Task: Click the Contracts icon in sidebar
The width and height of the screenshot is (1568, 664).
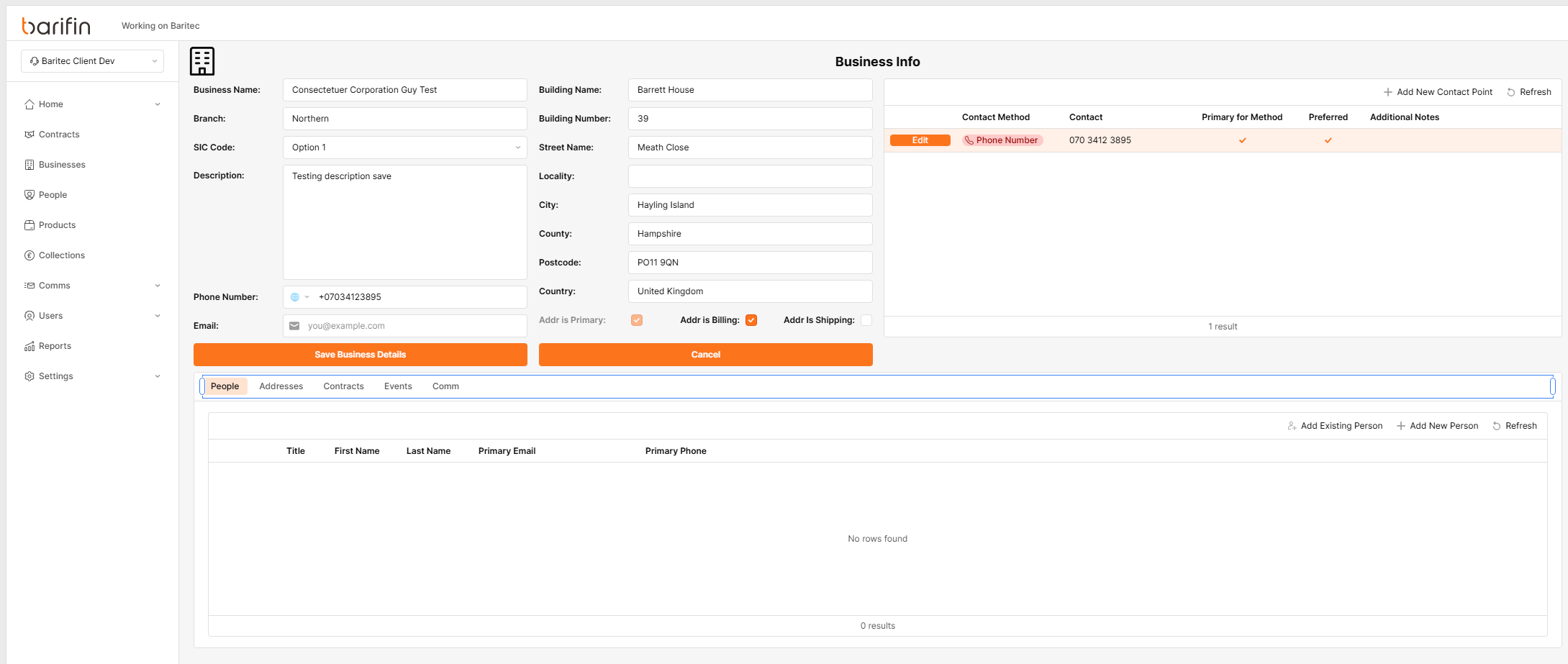Action: (x=30, y=135)
